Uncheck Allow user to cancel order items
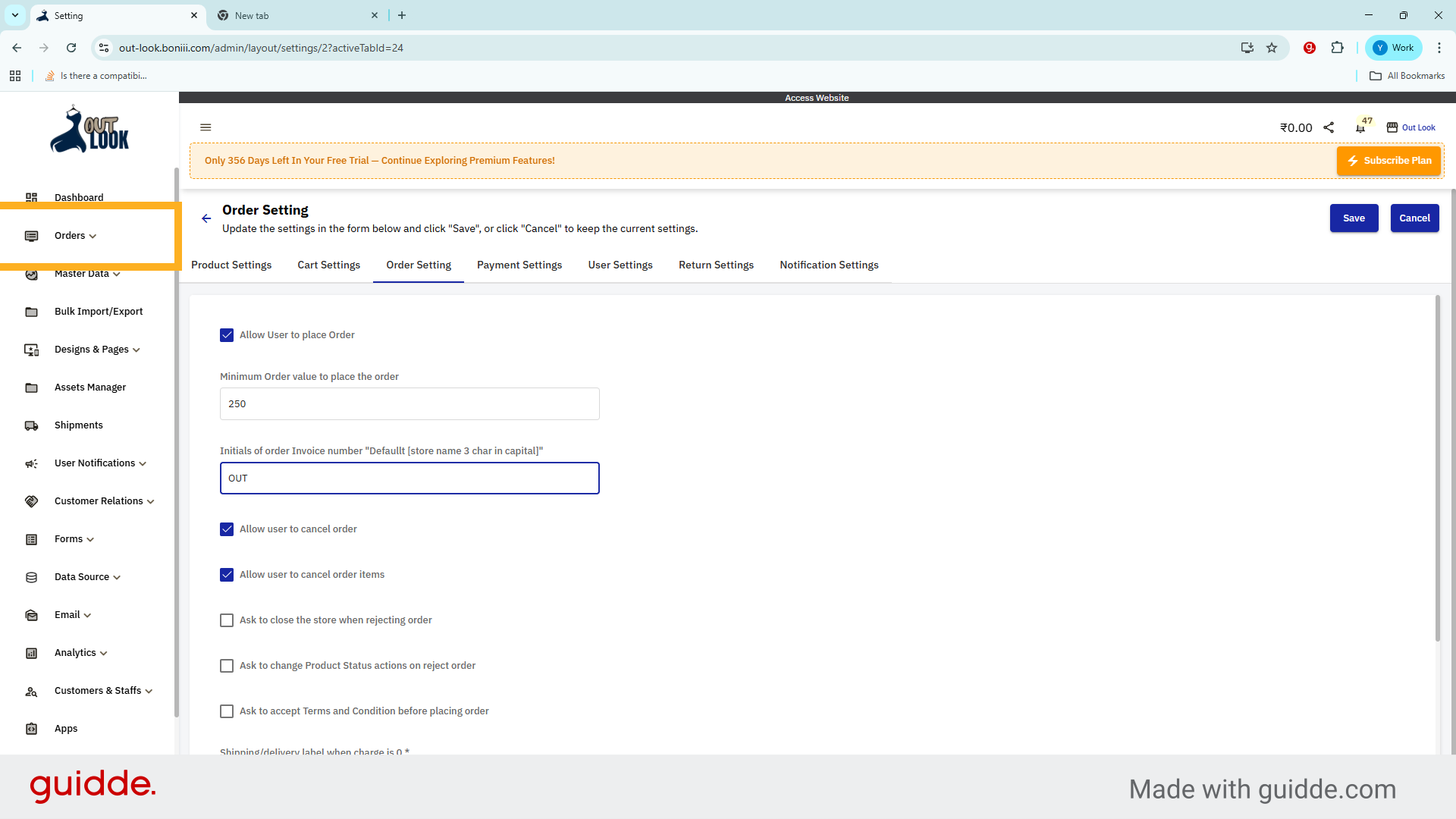This screenshot has height=819, width=1456. click(226, 575)
